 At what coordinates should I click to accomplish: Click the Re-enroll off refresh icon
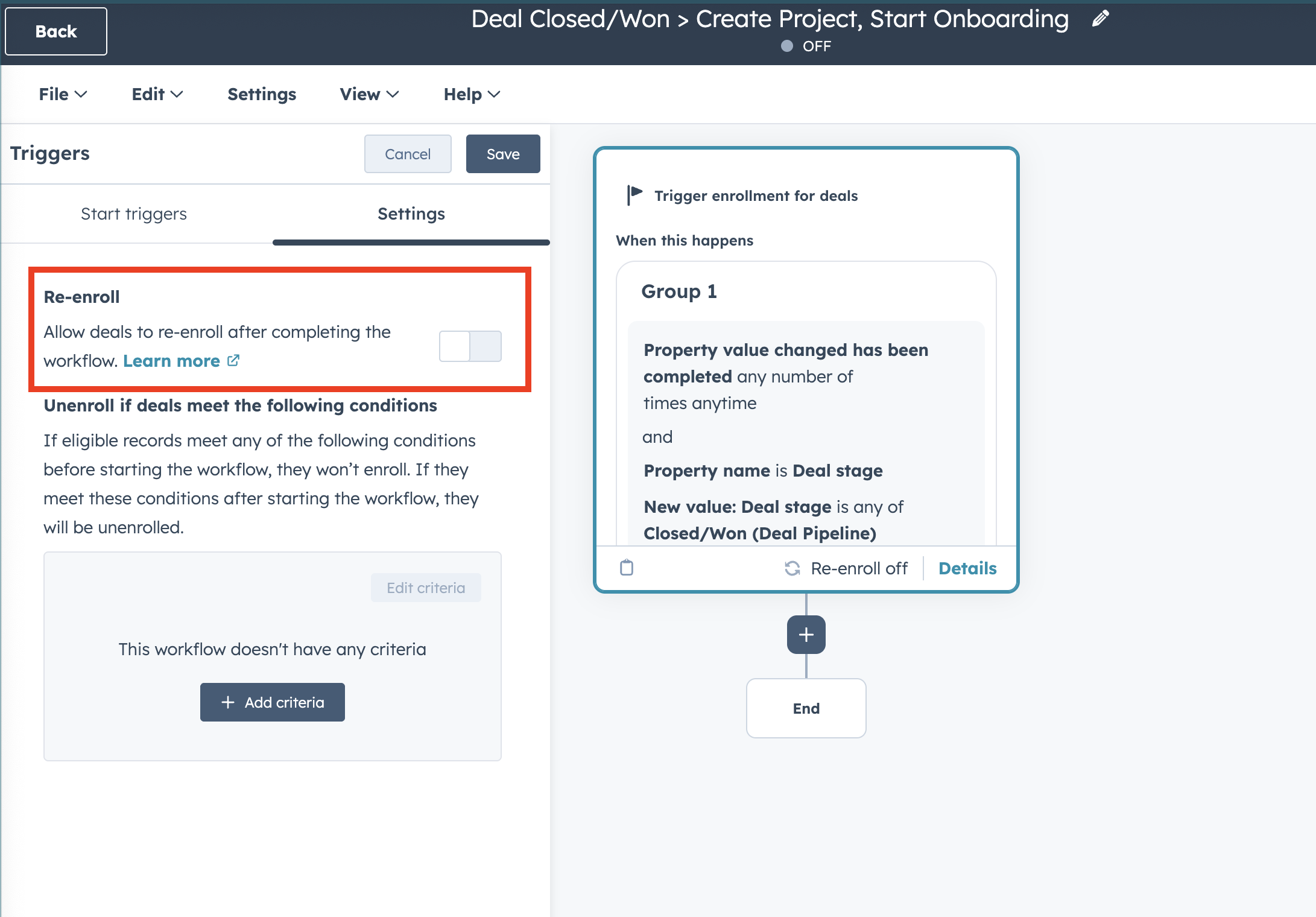[x=792, y=568]
